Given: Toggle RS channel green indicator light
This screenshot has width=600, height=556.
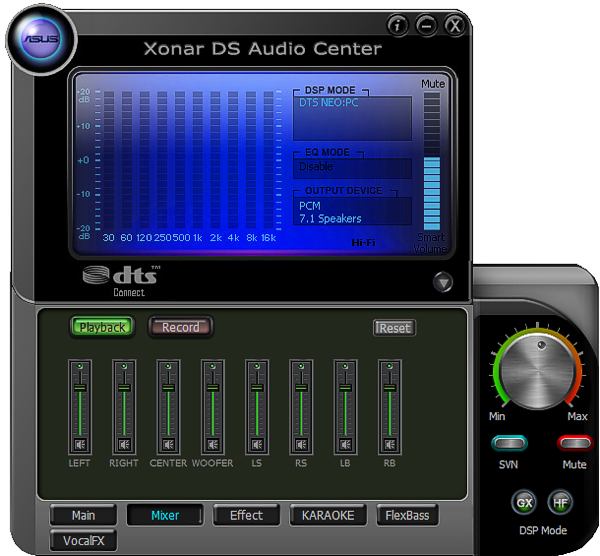Looking at the screenshot, I should [x=301, y=366].
